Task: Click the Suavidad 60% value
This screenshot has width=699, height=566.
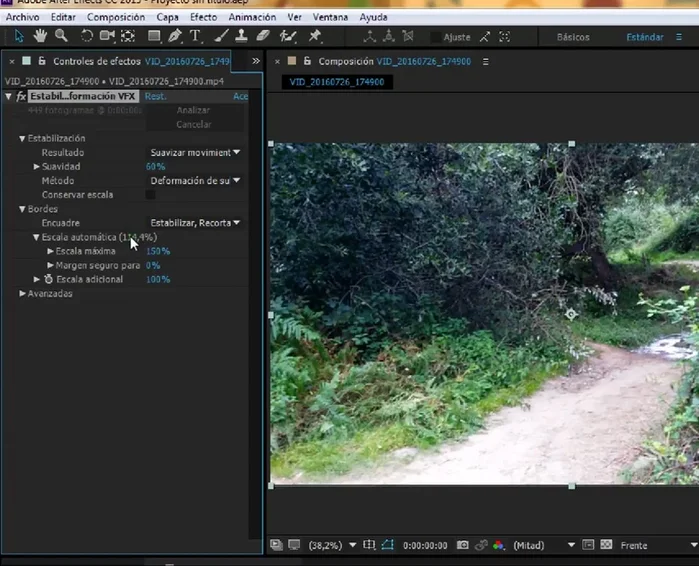Action: pyautogui.click(x=155, y=167)
